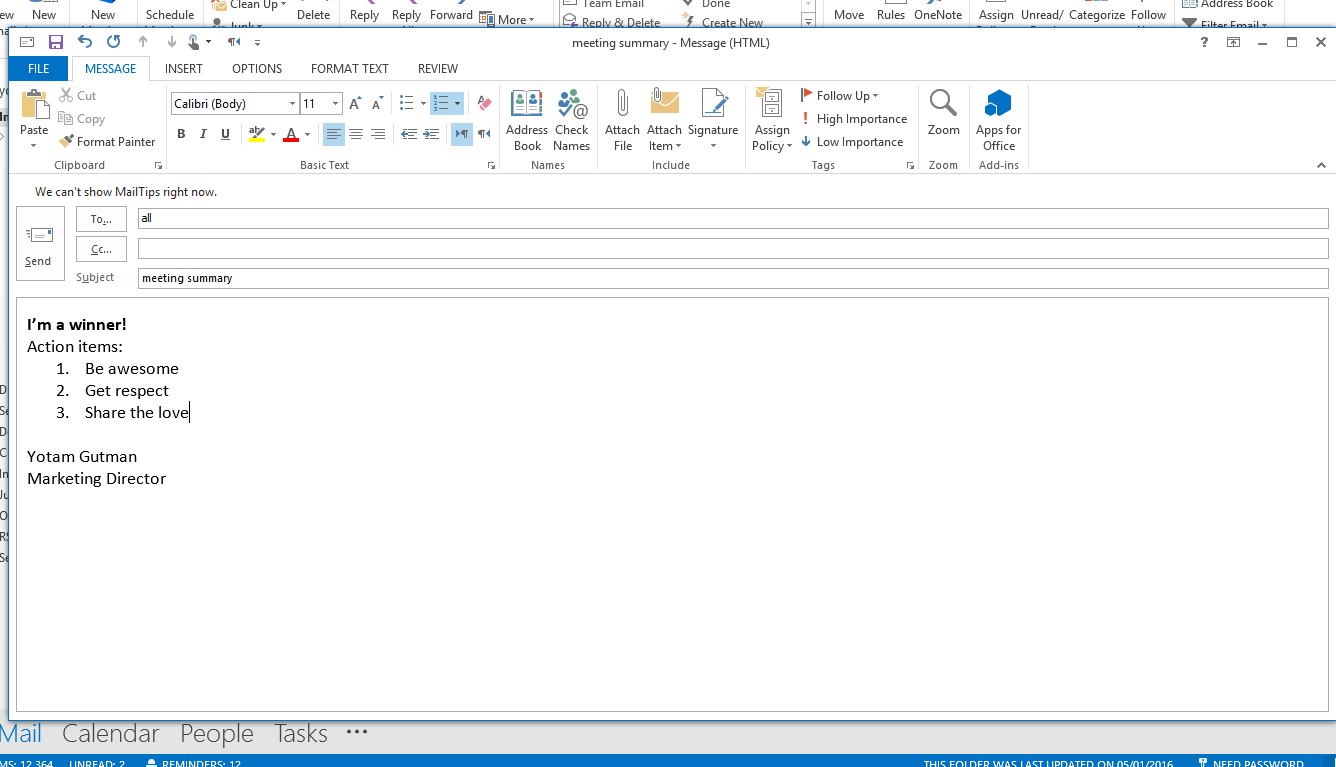Image resolution: width=1336 pixels, height=767 pixels.
Task: Save the message with the floppy disk icon
Action: pyautogui.click(x=56, y=42)
